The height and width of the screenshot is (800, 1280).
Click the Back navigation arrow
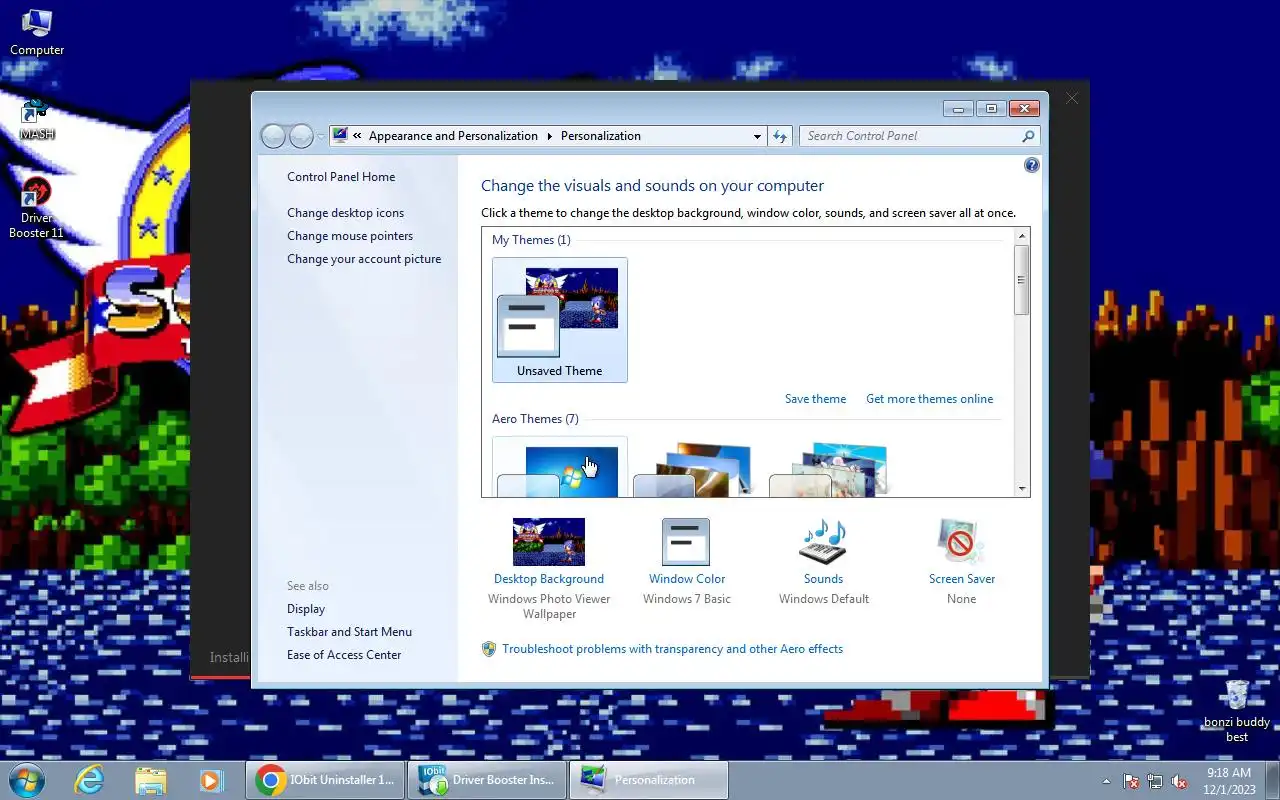[273, 136]
